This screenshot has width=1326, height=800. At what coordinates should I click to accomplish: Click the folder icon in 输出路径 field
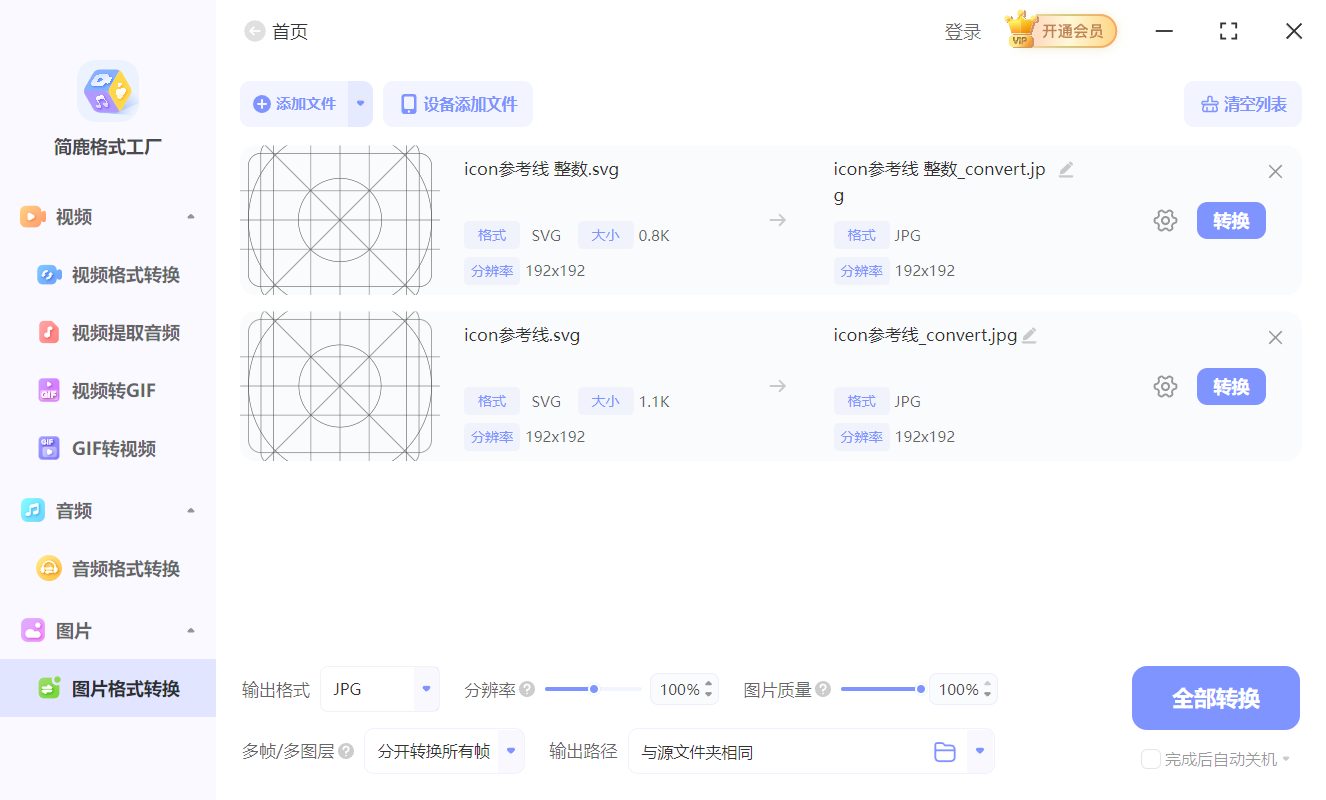click(945, 752)
